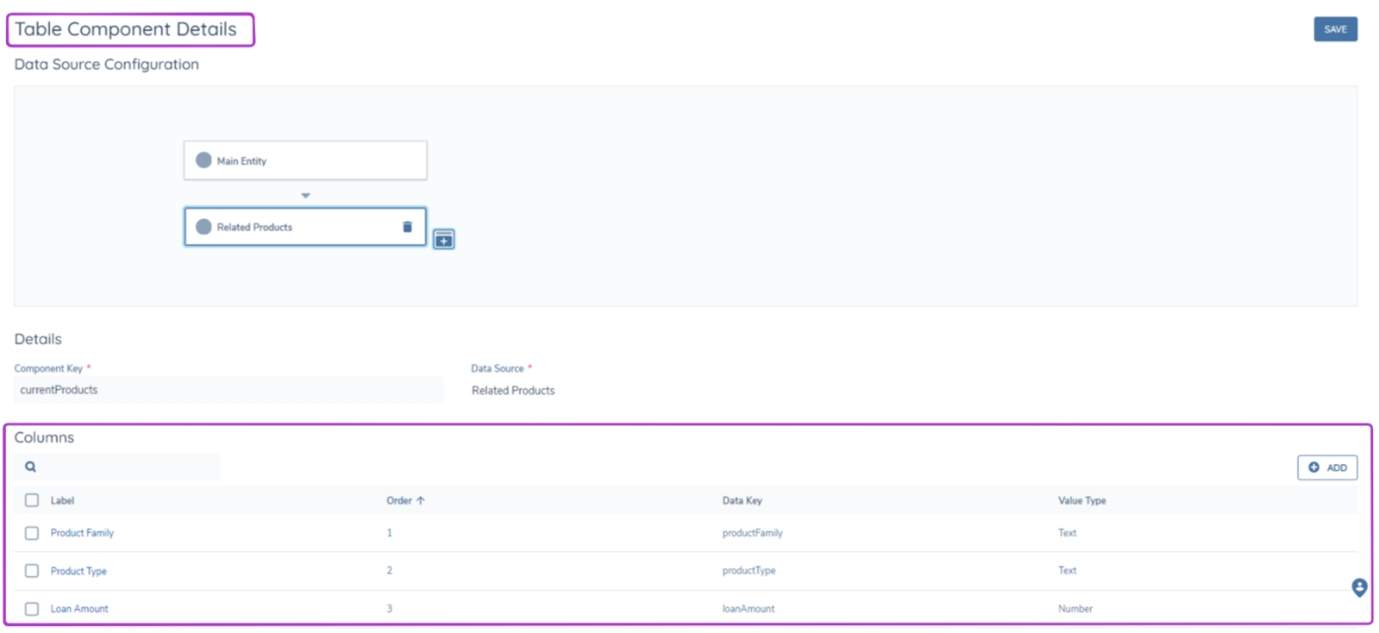Toggle the select-all checkbox in the table header
The image size is (1379, 633).
tap(32, 500)
